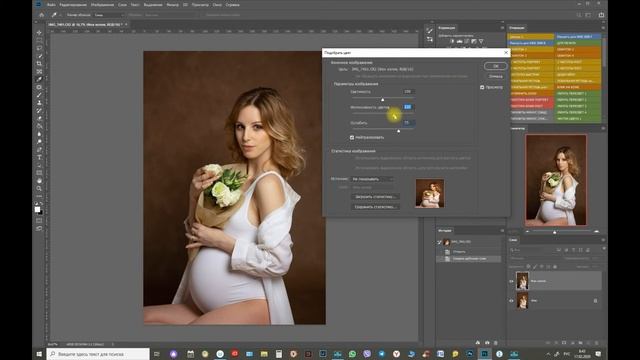
Task: Hide the top duplicate layer
Action: [x=511, y=281]
